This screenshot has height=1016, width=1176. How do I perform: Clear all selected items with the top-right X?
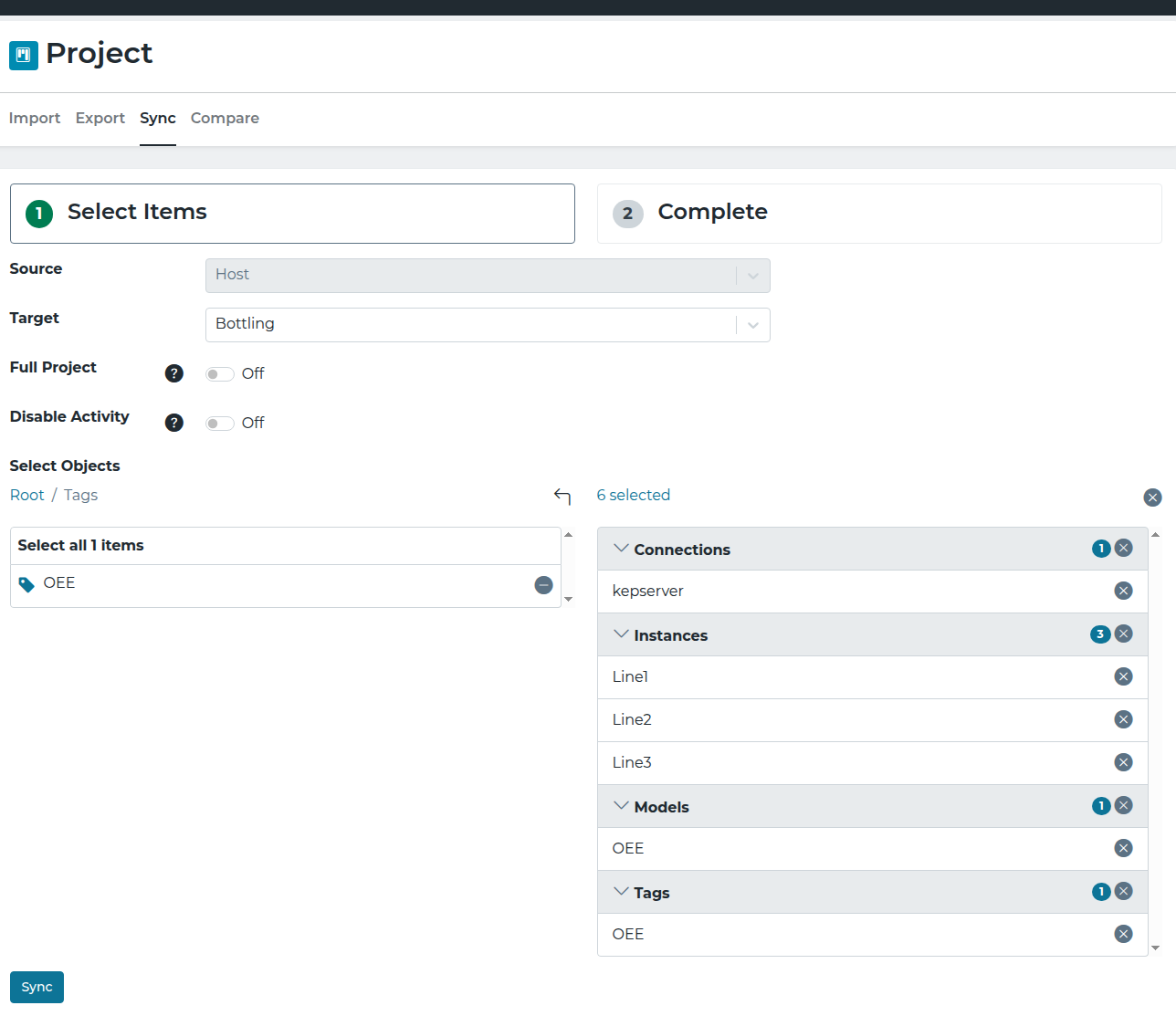coord(1152,497)
